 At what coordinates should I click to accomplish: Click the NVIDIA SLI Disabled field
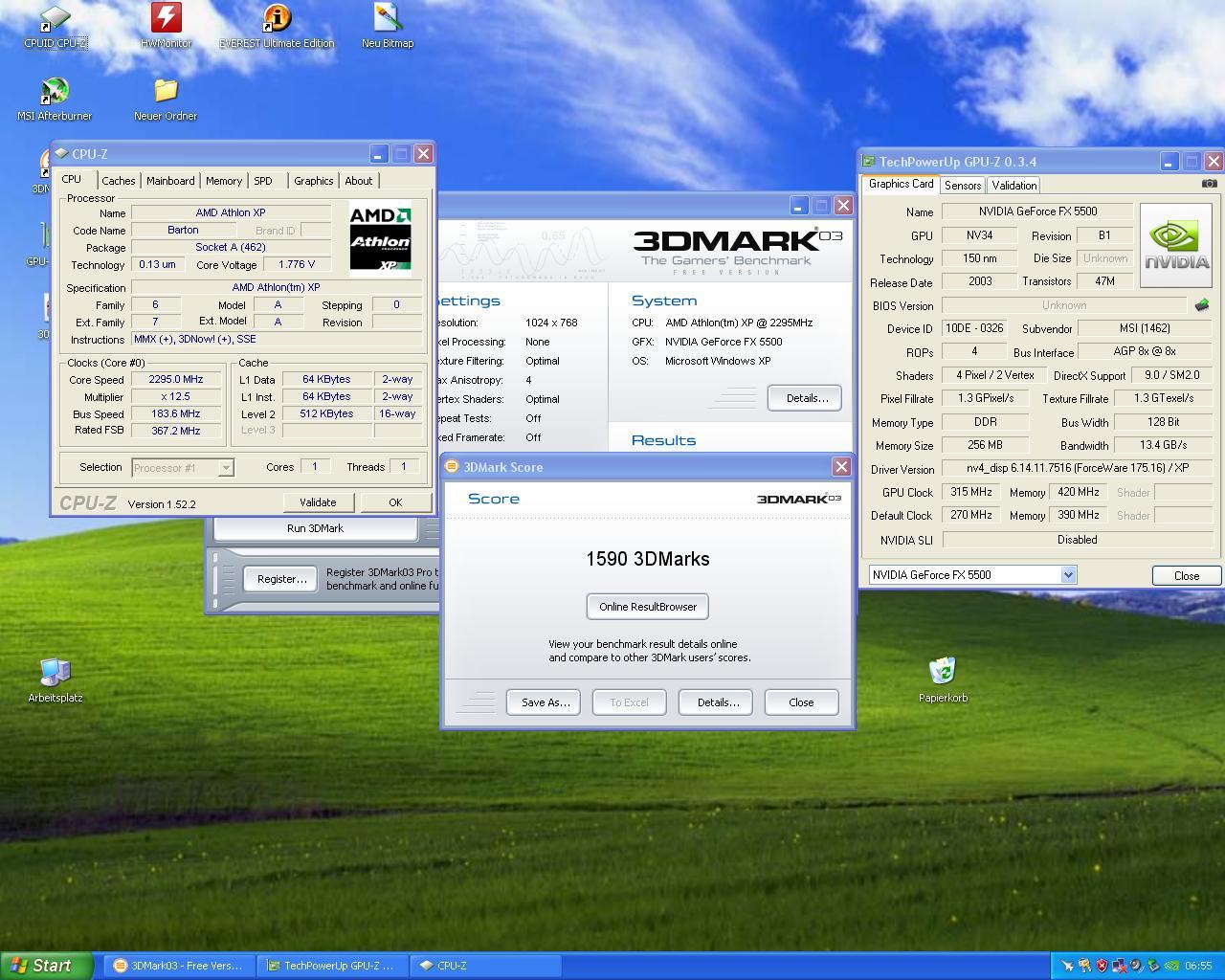1077,540
